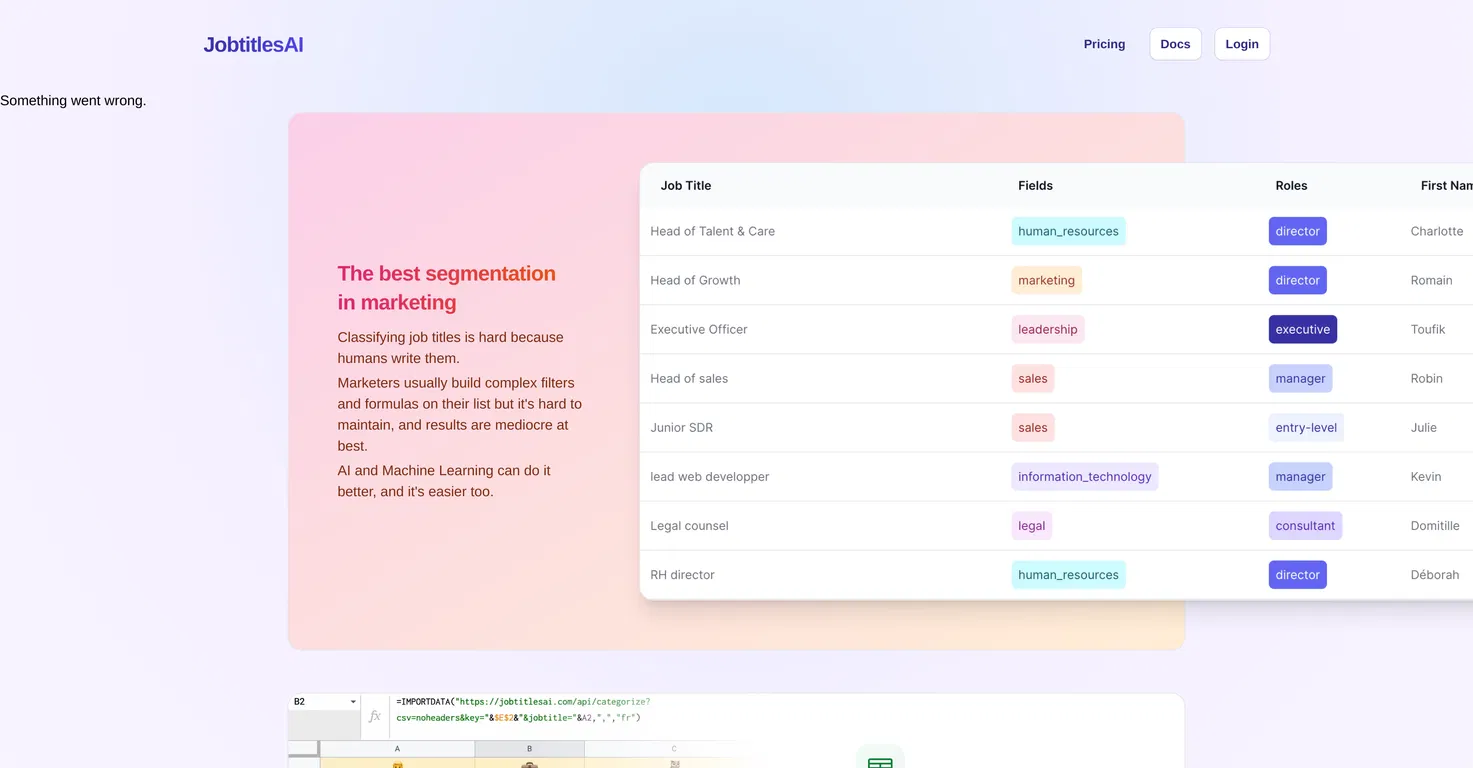
Task: Click the information_technology field tag
Action: point(1084,476)
